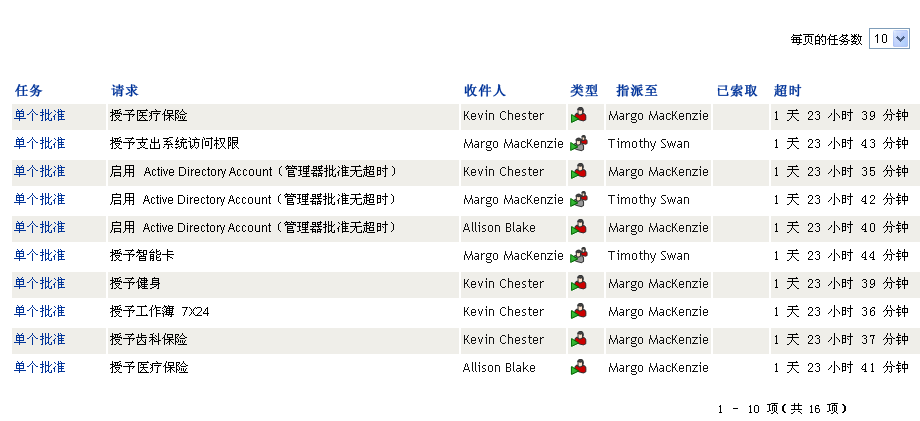This screenshot has width=920, height=421.
Task: Click type icon in 授予健身 row
Action: (x=579, y=284)
